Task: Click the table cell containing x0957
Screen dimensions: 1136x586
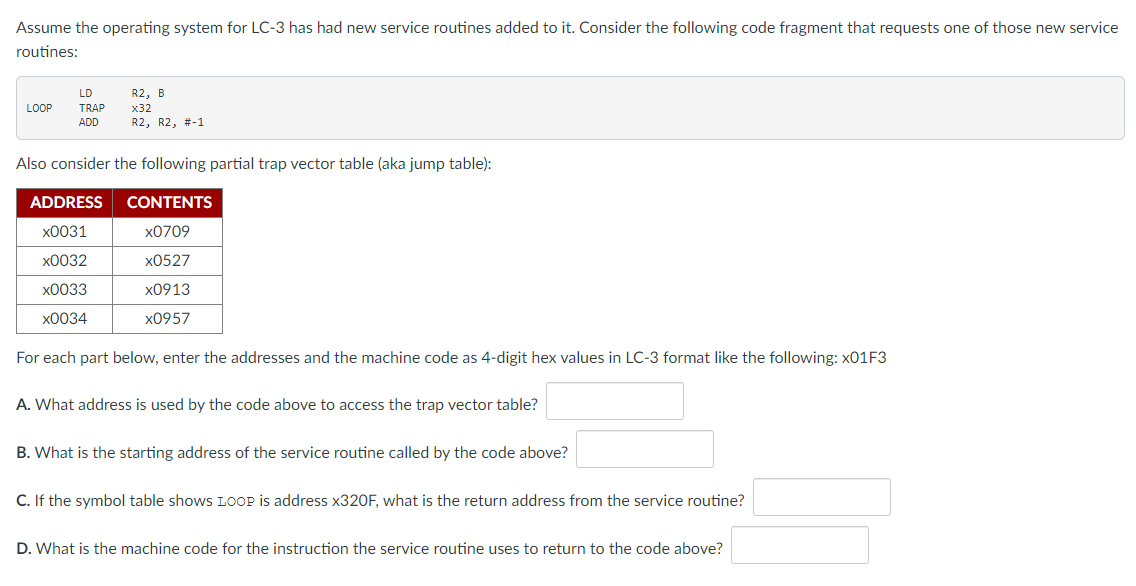Action: (167, 318)
